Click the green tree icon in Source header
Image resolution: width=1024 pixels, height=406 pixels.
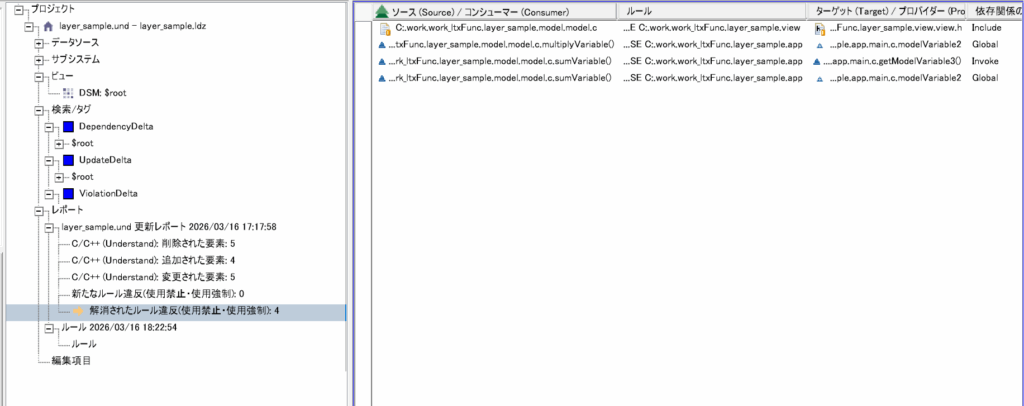tap(381, 12)
